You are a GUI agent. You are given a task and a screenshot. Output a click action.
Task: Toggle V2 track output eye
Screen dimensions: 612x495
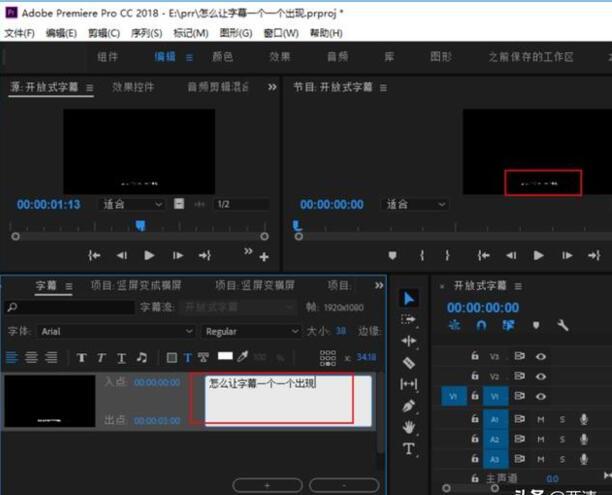pyautogui.click(x=541, y=376)
